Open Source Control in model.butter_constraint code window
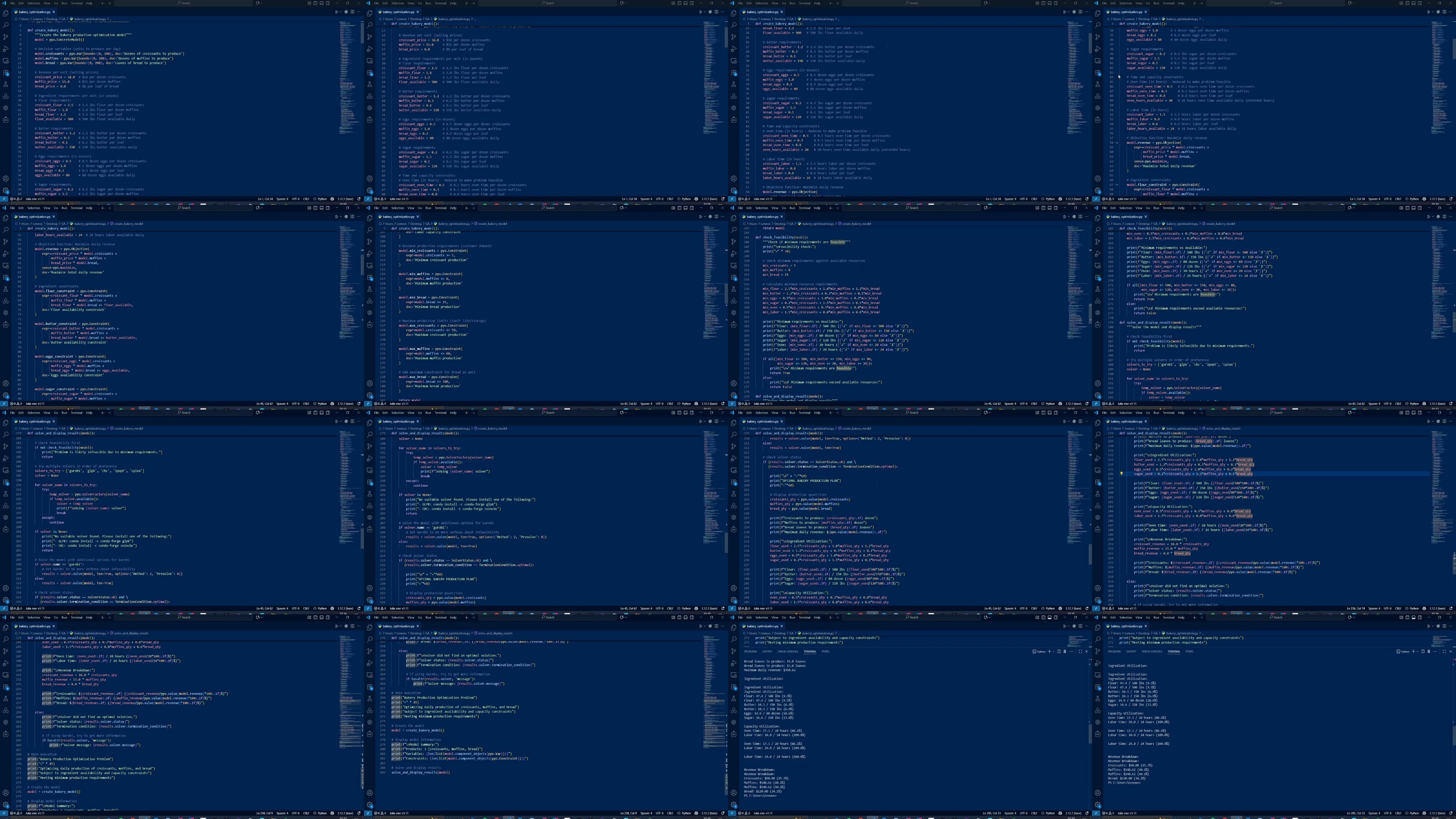The width and height of the screenshot is (1456, 819). 5,241
